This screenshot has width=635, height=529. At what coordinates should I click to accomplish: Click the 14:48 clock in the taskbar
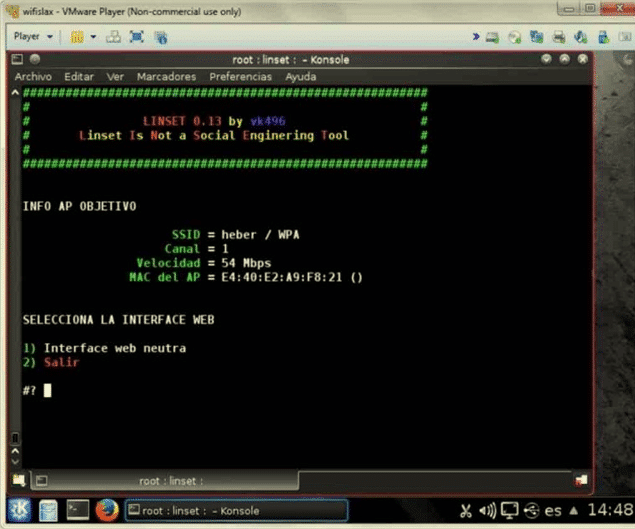[611, 510]
